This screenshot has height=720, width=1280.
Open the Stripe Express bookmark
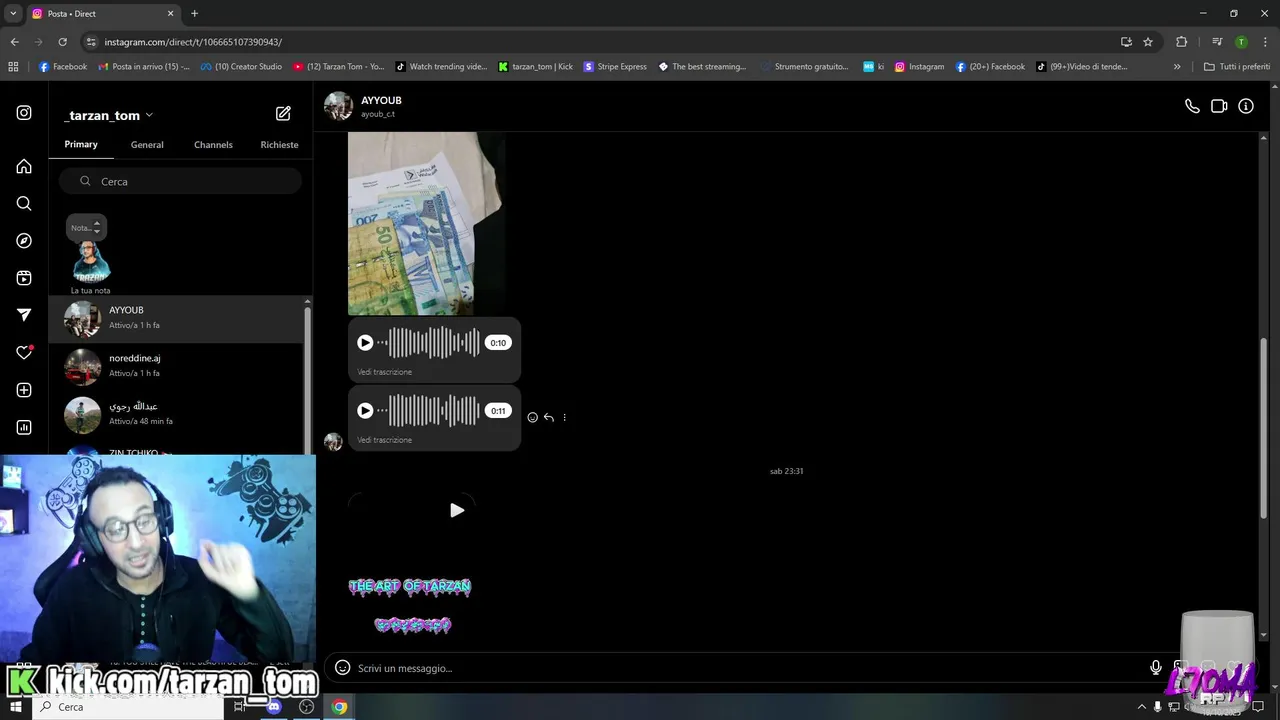click(615, 67)
